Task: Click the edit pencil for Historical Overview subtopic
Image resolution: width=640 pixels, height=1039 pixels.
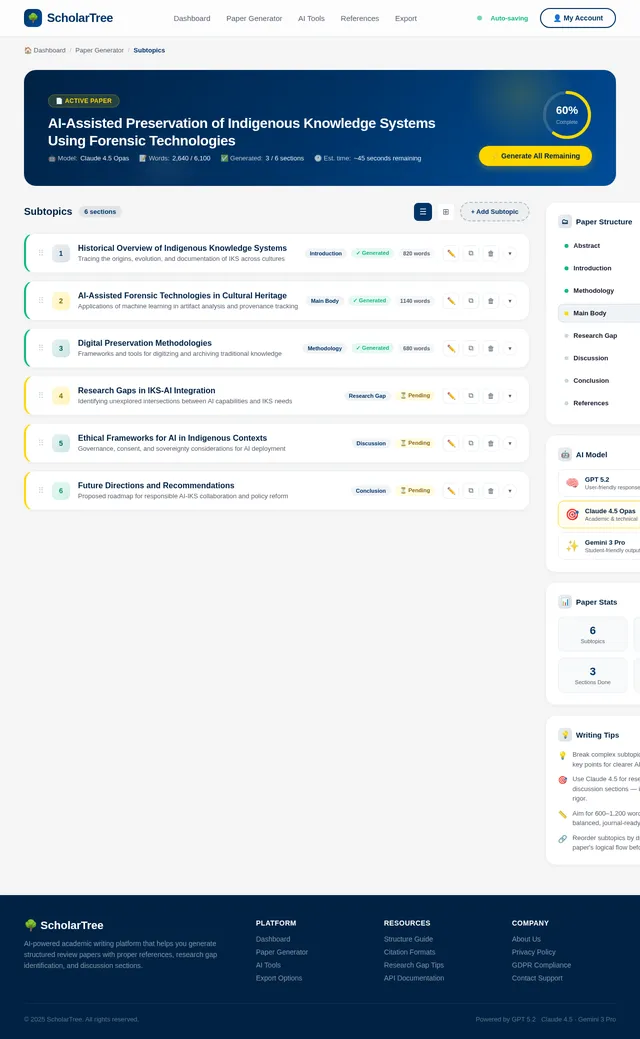Action: click(x=451, y=253)
